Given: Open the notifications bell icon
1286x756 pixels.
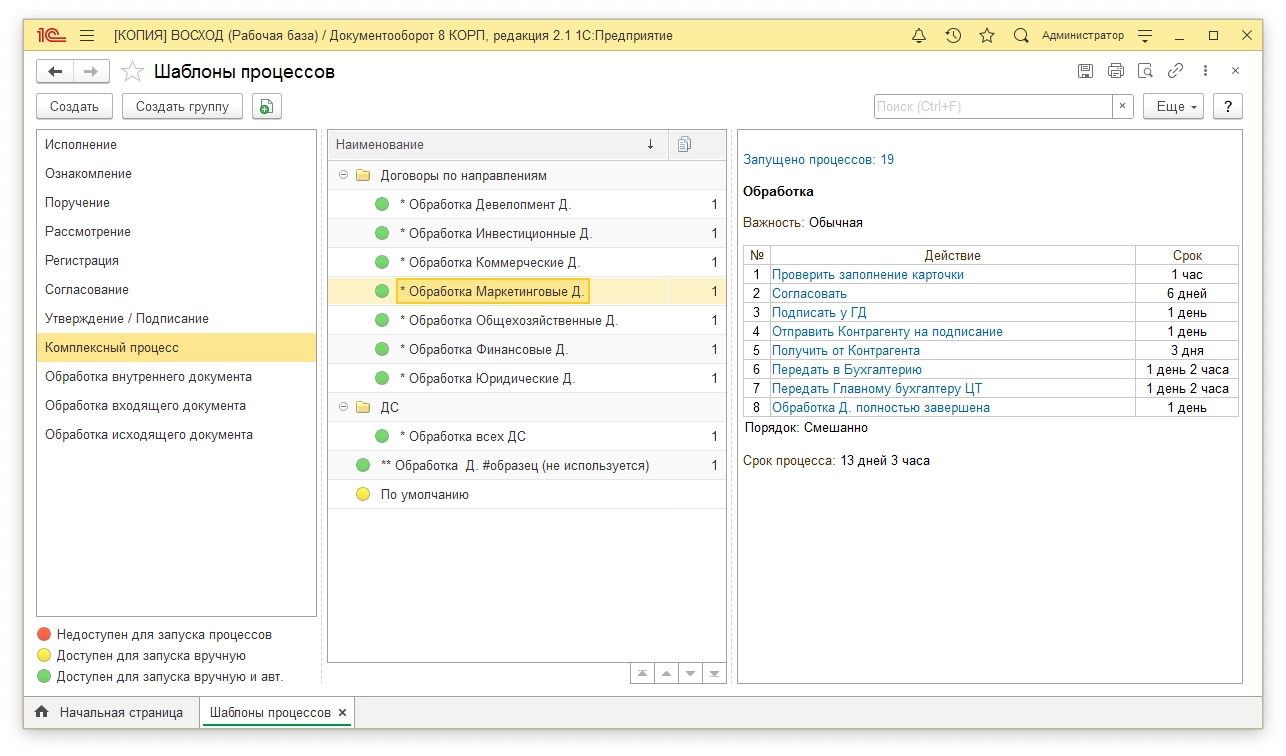Looking at the screenshot, I should (919, 36).
